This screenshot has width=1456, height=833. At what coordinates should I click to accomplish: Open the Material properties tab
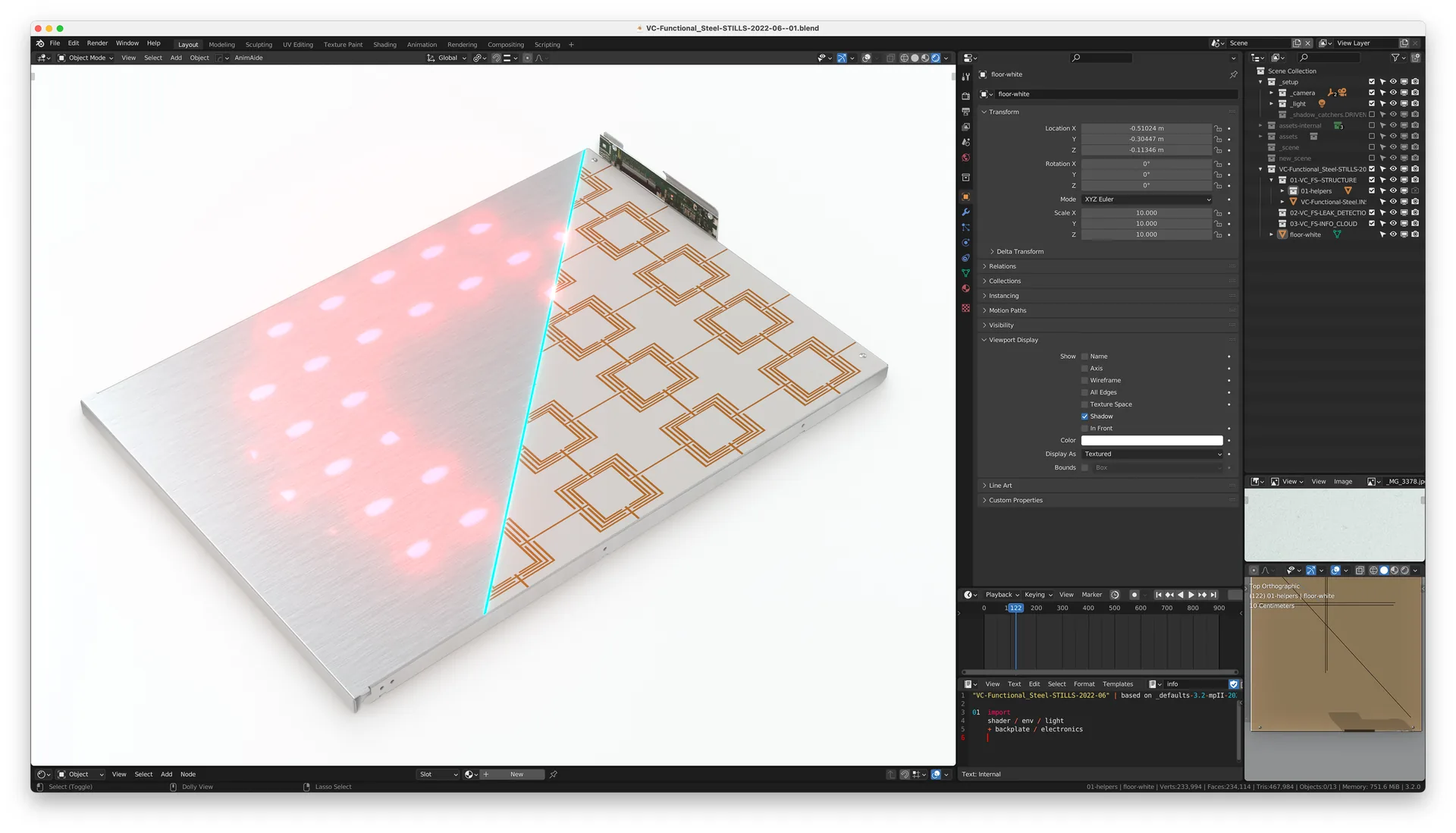click(x=965, y=288)
